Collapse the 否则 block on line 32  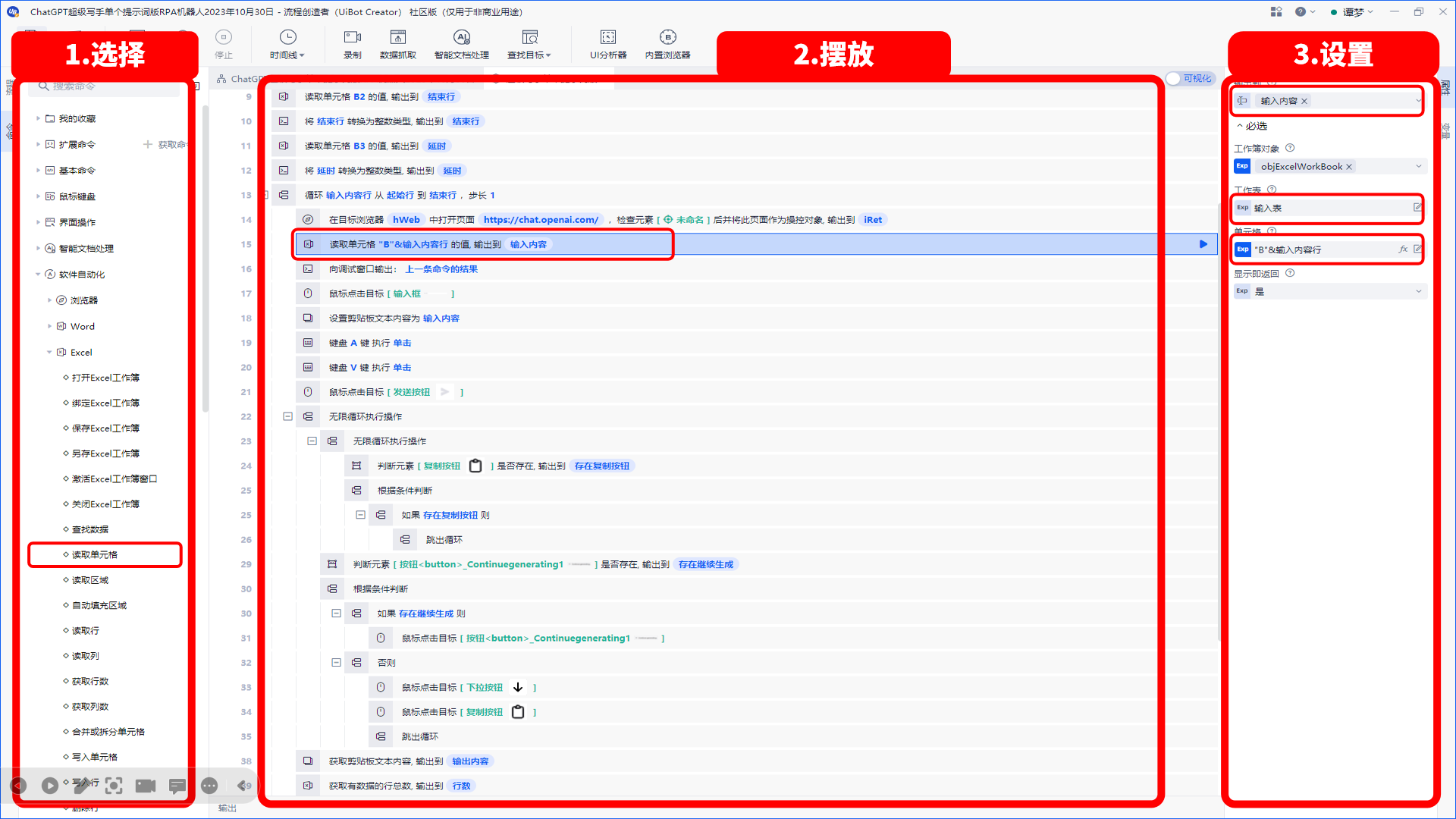336,663
